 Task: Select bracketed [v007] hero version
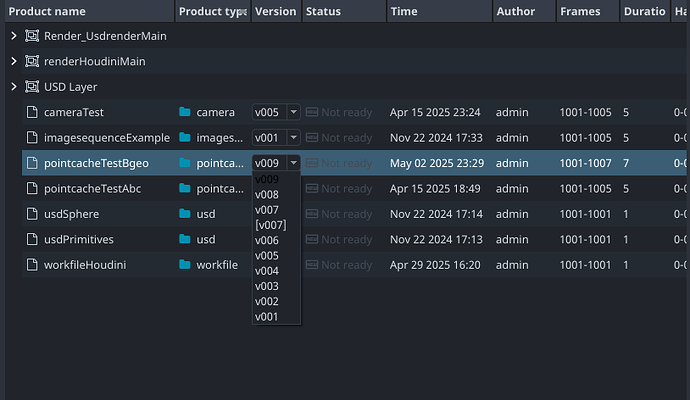276,225
